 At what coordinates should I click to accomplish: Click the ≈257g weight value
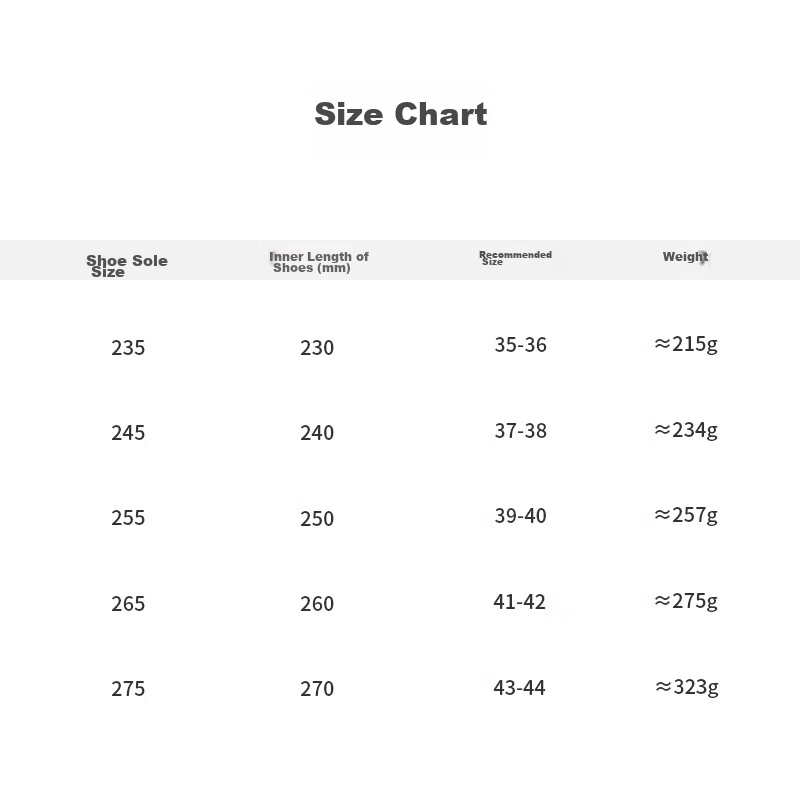point(686,515)
